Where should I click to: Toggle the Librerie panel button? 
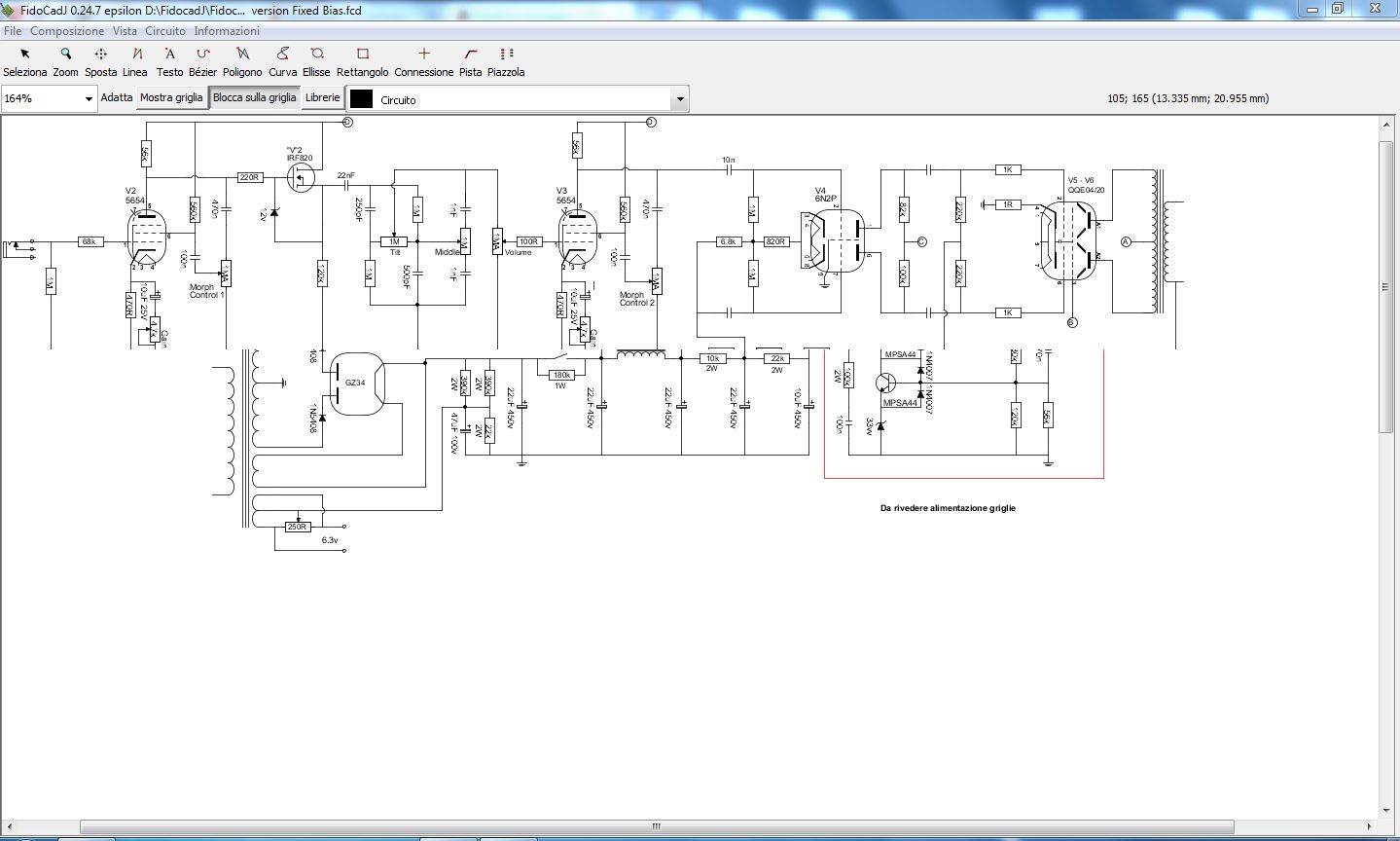pos(323,98)
